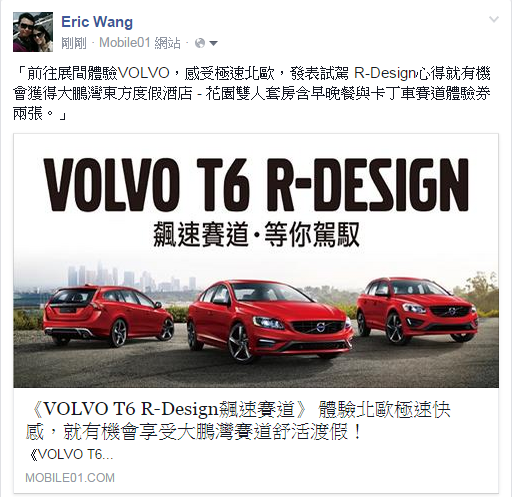512x497 pixels.
Task: Select the red Volvo SUV on right
Action: tap(417, 311)
